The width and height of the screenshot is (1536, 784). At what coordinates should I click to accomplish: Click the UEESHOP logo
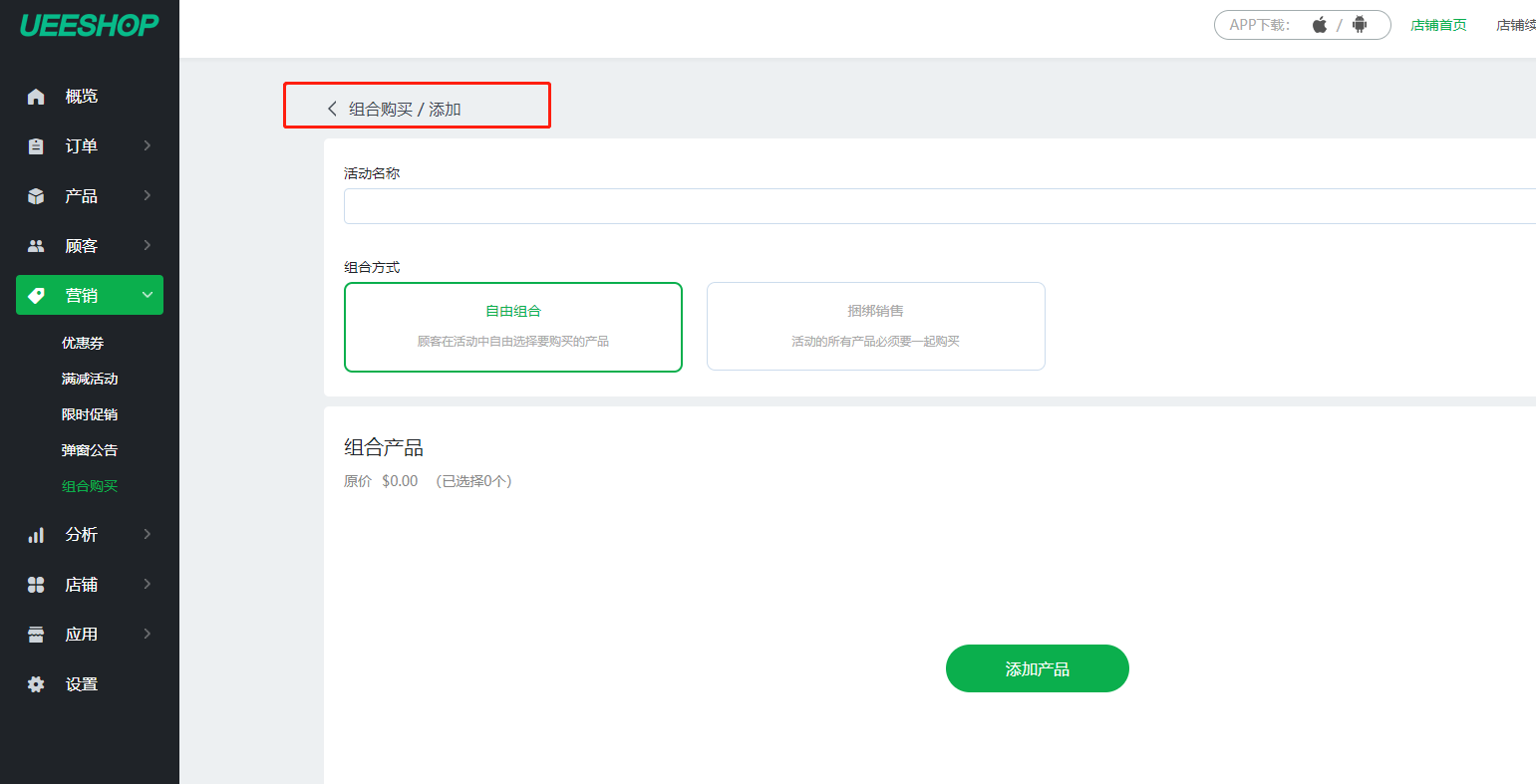click(x=90, y=26)
